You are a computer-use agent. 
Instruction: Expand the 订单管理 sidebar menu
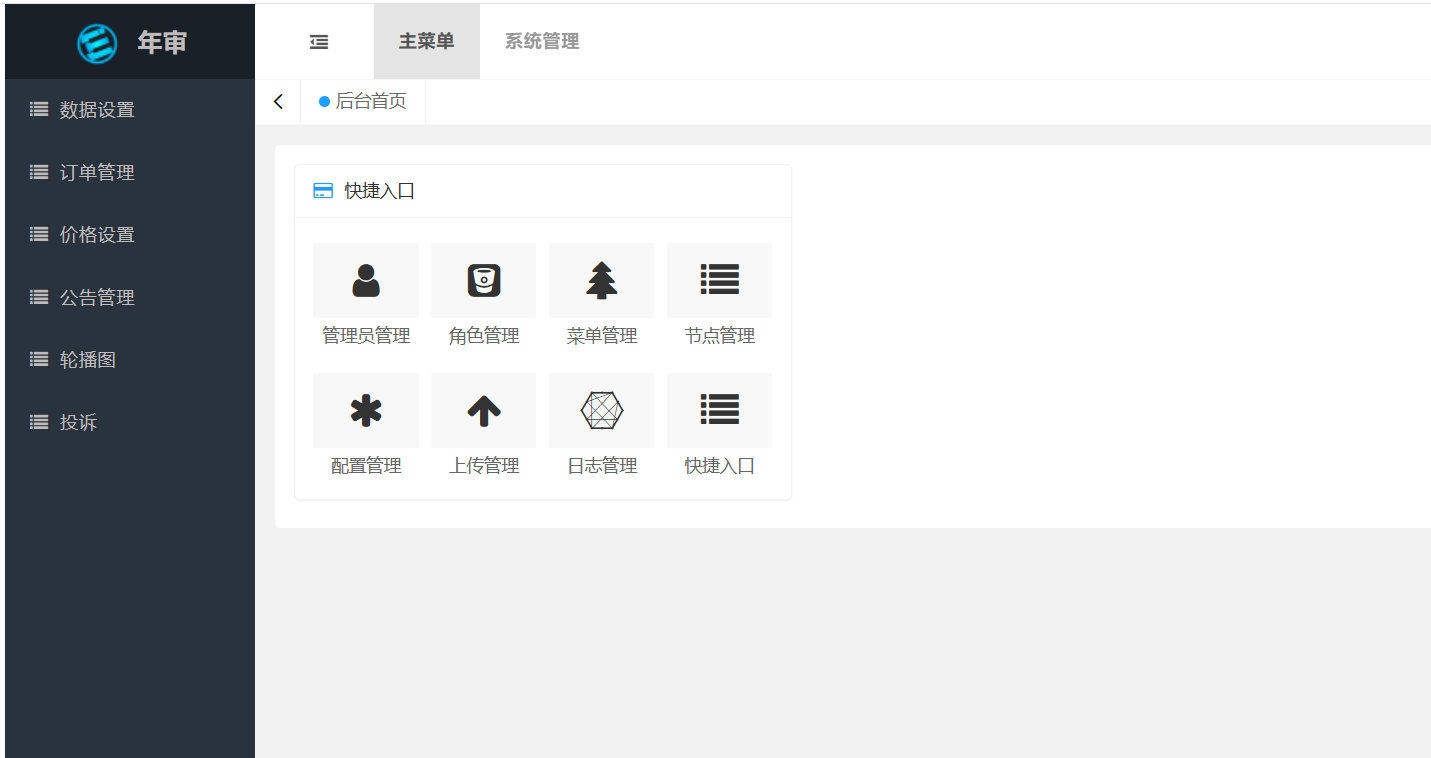(x=97, y=173)
